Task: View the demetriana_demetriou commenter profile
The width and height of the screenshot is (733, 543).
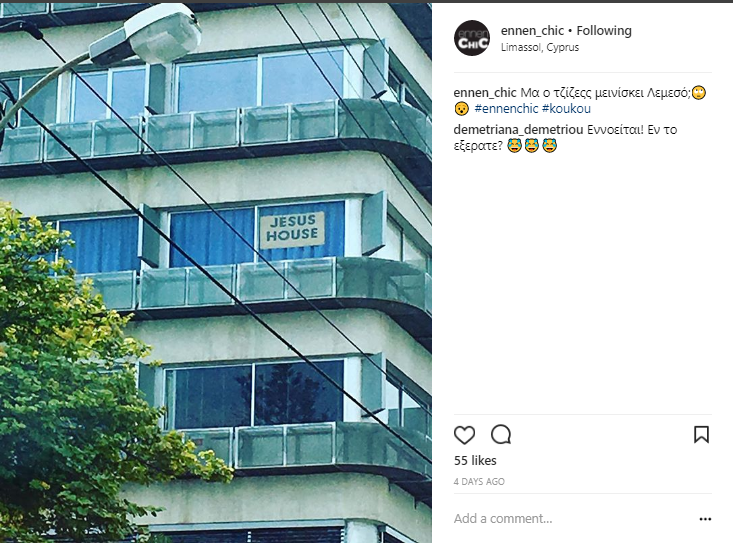Action: coord(518,129)
